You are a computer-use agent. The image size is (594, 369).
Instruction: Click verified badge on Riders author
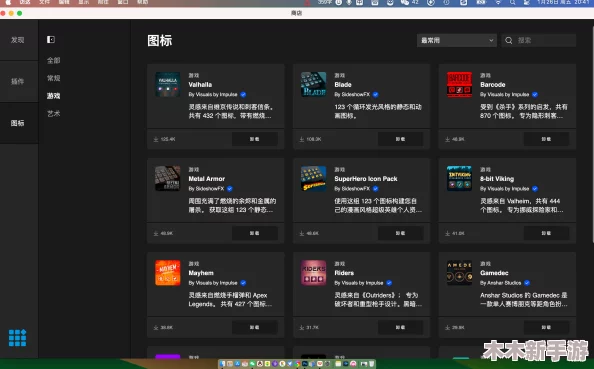(389, 283)
